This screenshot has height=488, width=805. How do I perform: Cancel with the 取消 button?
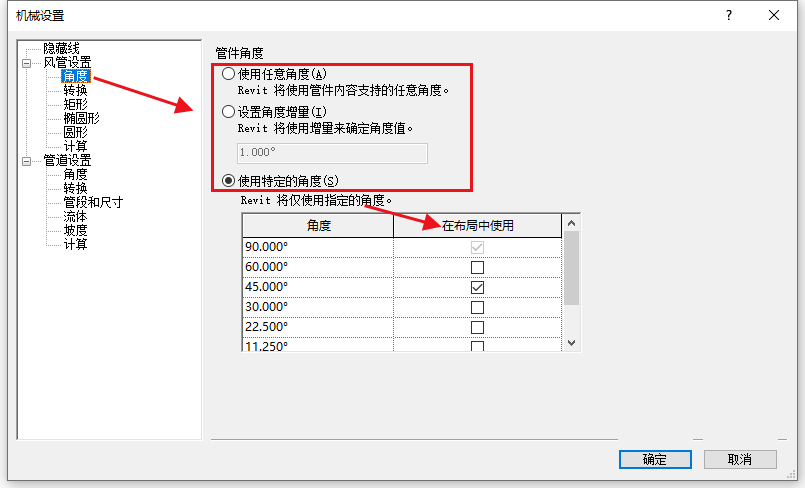(x=740, y=459)
